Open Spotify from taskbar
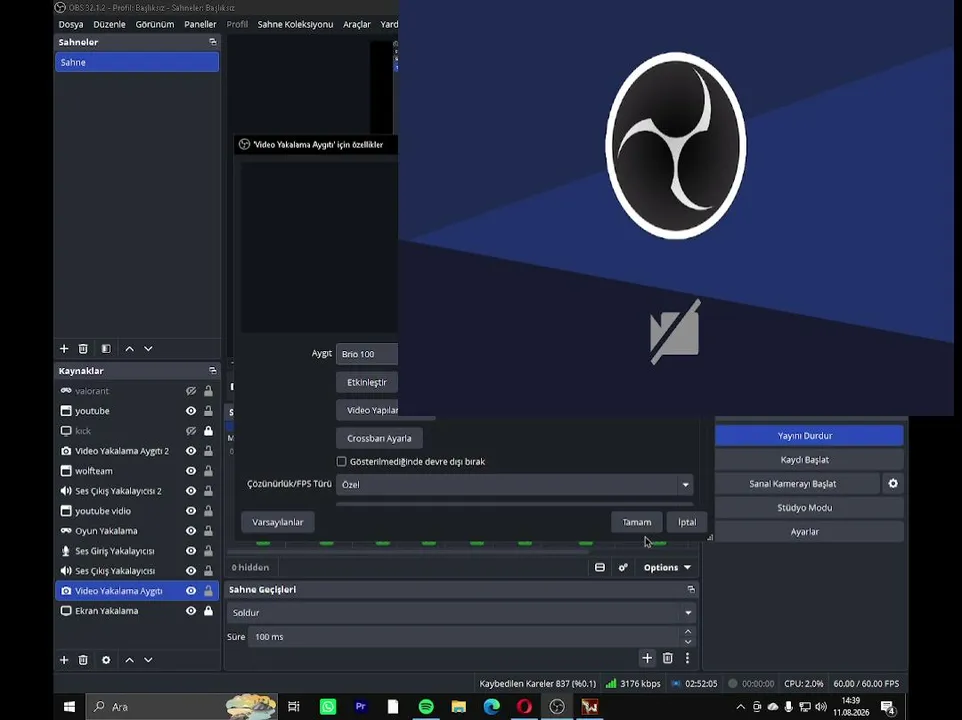This screenshot has height=720, width=962. (x=426, y=707)
